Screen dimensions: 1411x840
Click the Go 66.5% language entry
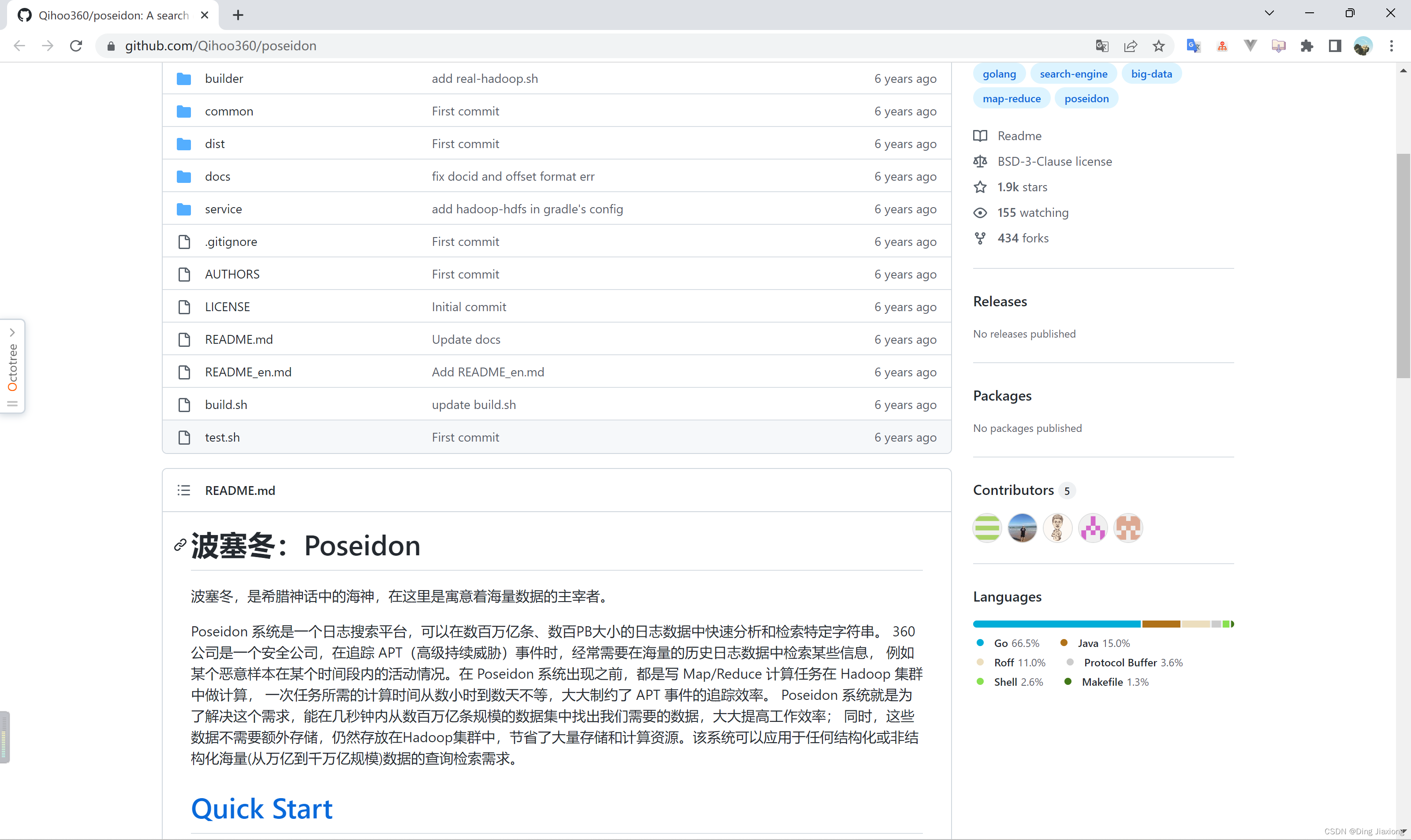pos(1008,643)
